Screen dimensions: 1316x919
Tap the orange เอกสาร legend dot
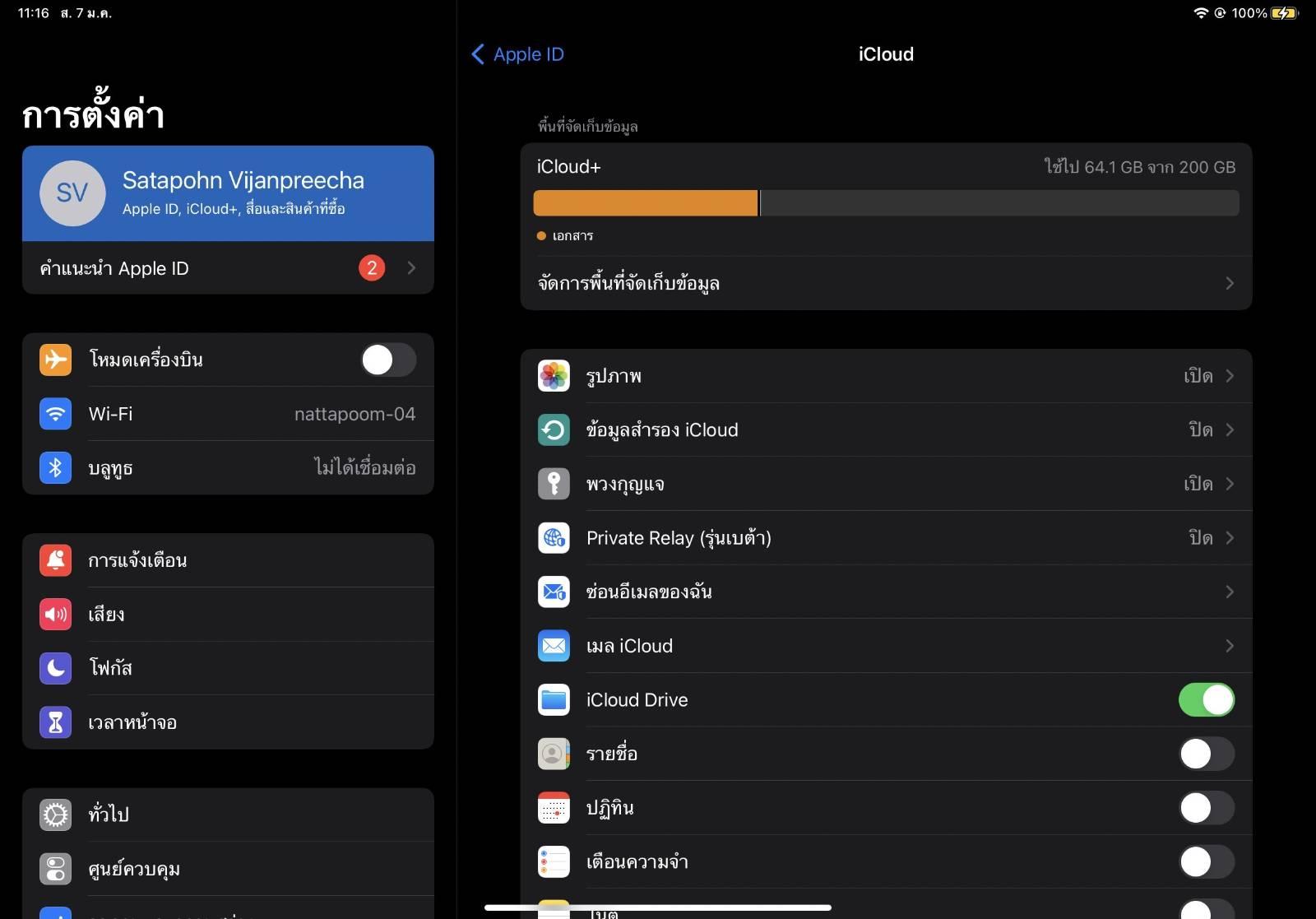click(x=541, y=236)
